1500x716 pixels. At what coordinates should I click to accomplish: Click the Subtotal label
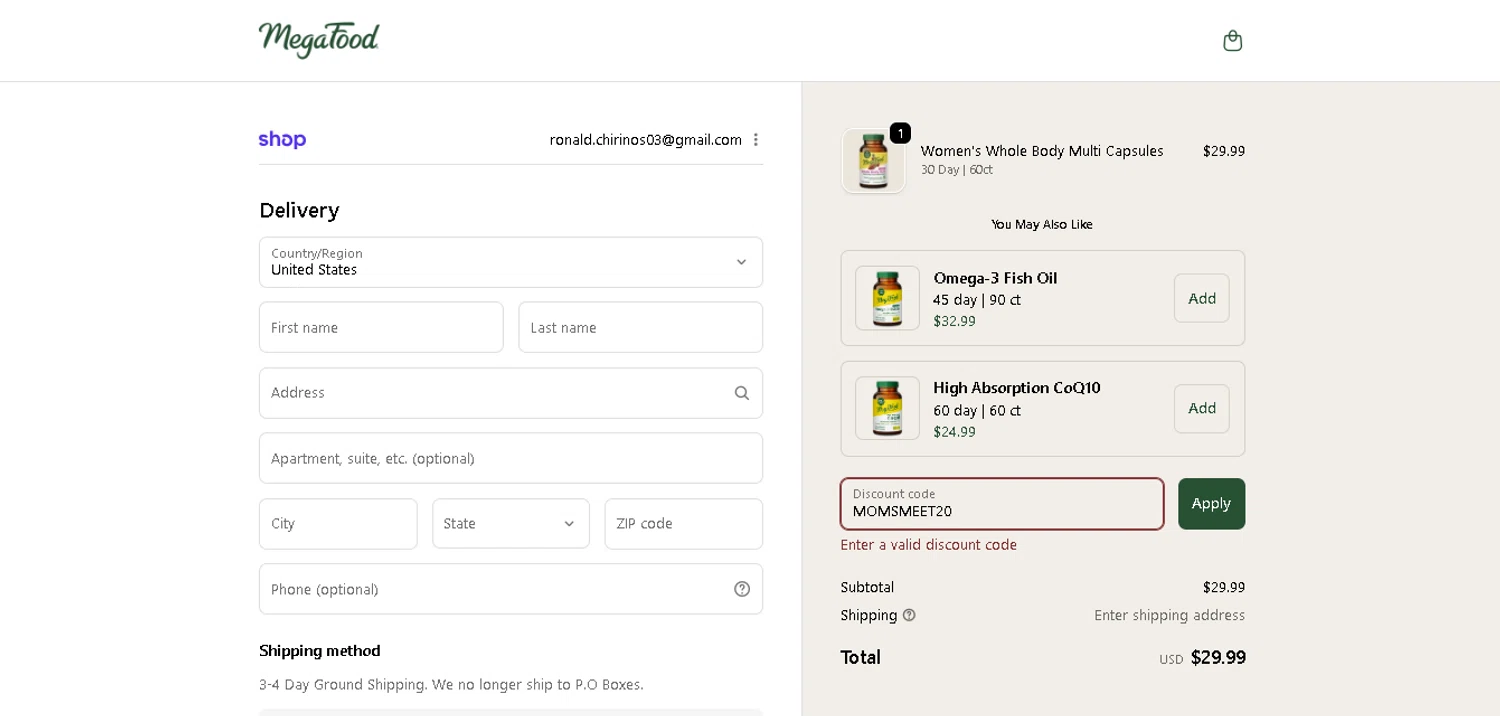tap(867, 587)
